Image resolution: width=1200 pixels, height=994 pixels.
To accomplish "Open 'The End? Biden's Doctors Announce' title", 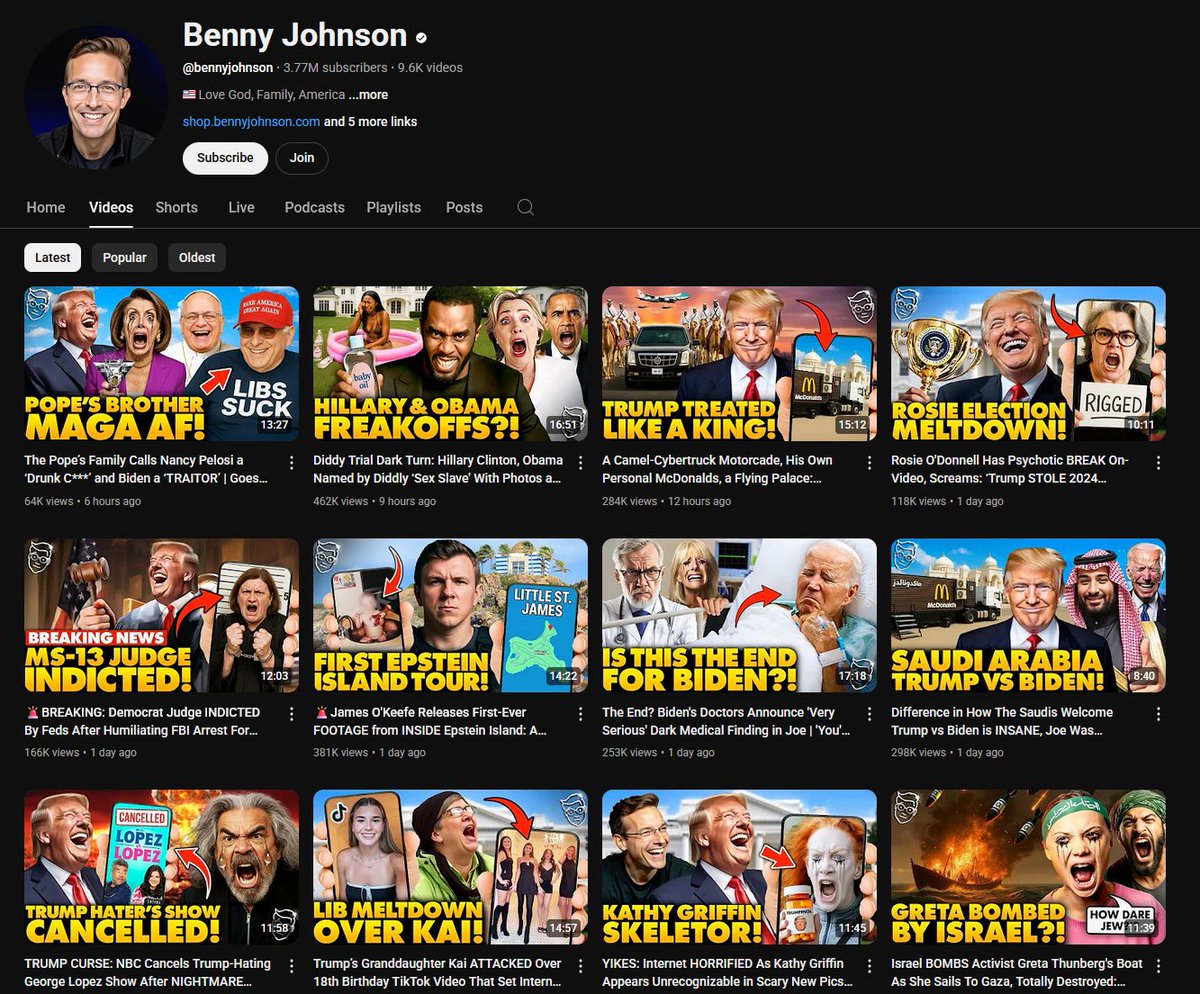I will [x=726, y=722].
